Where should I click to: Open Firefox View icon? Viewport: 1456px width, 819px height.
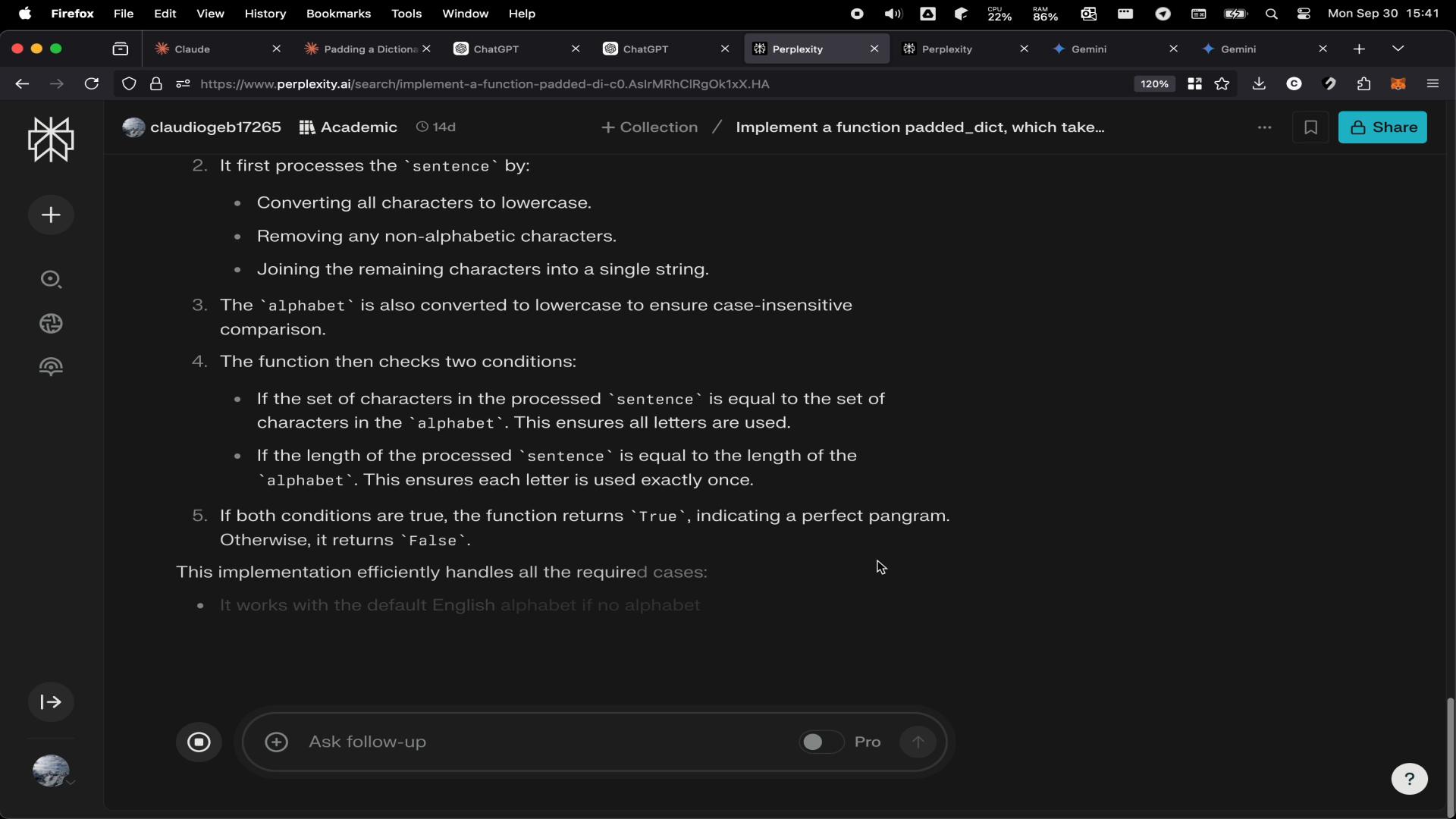(x=121, y=49)
